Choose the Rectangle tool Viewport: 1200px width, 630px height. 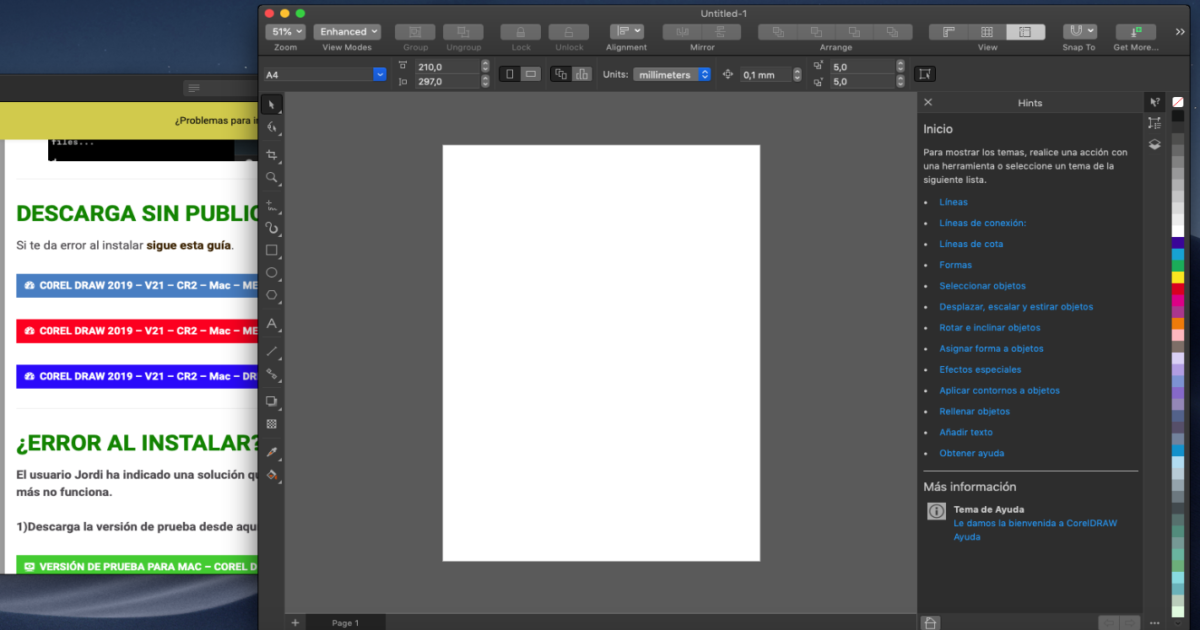tap(271, 250)
